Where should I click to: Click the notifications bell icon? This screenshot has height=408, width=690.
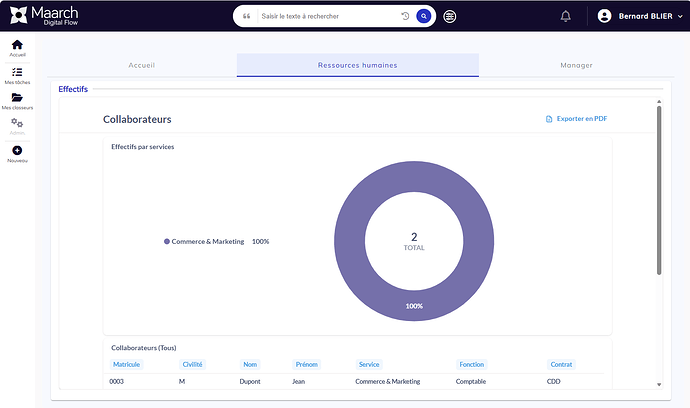pos(566,16)
